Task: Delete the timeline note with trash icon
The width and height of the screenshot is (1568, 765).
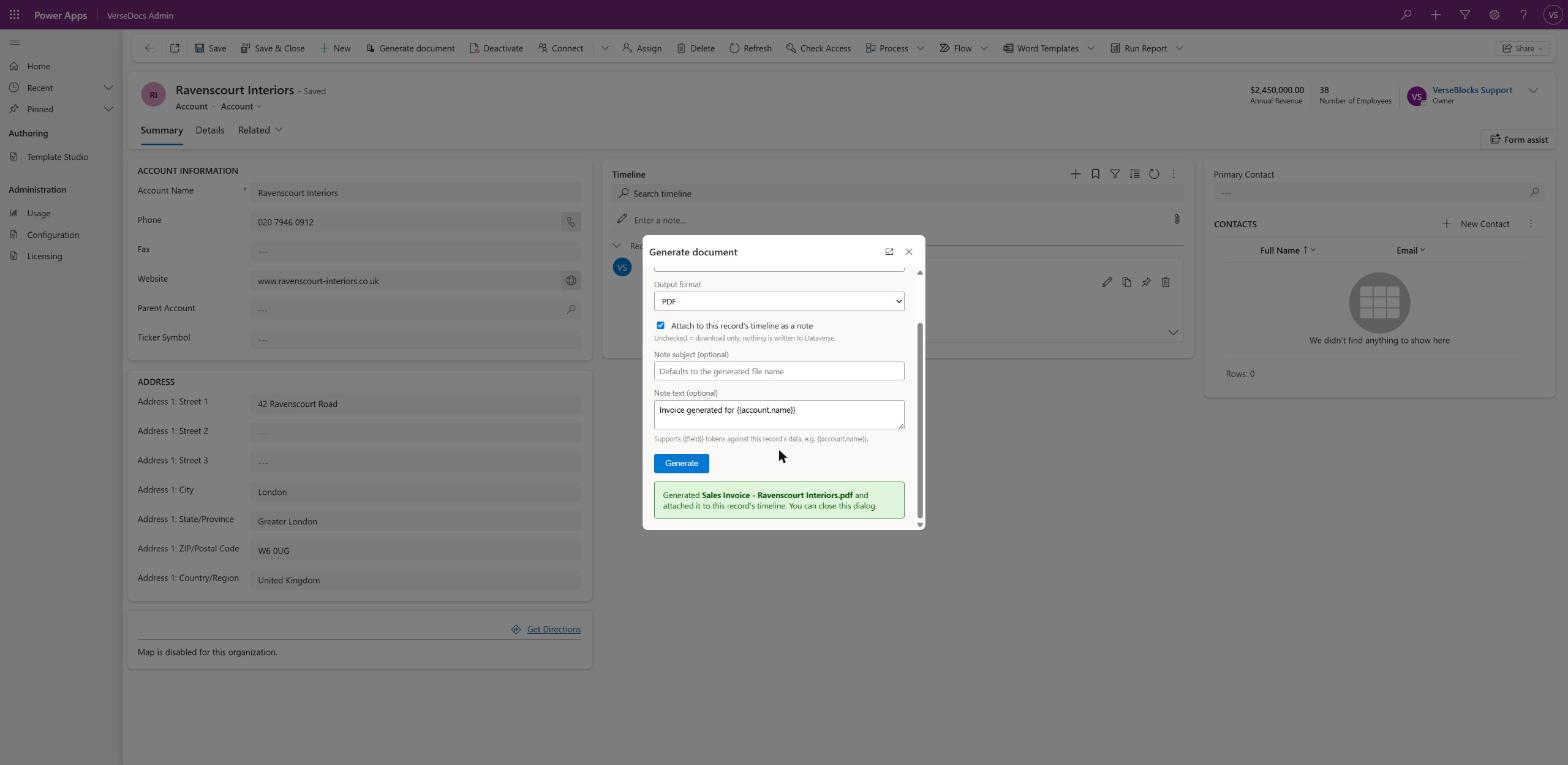Action: (1166, 282)
